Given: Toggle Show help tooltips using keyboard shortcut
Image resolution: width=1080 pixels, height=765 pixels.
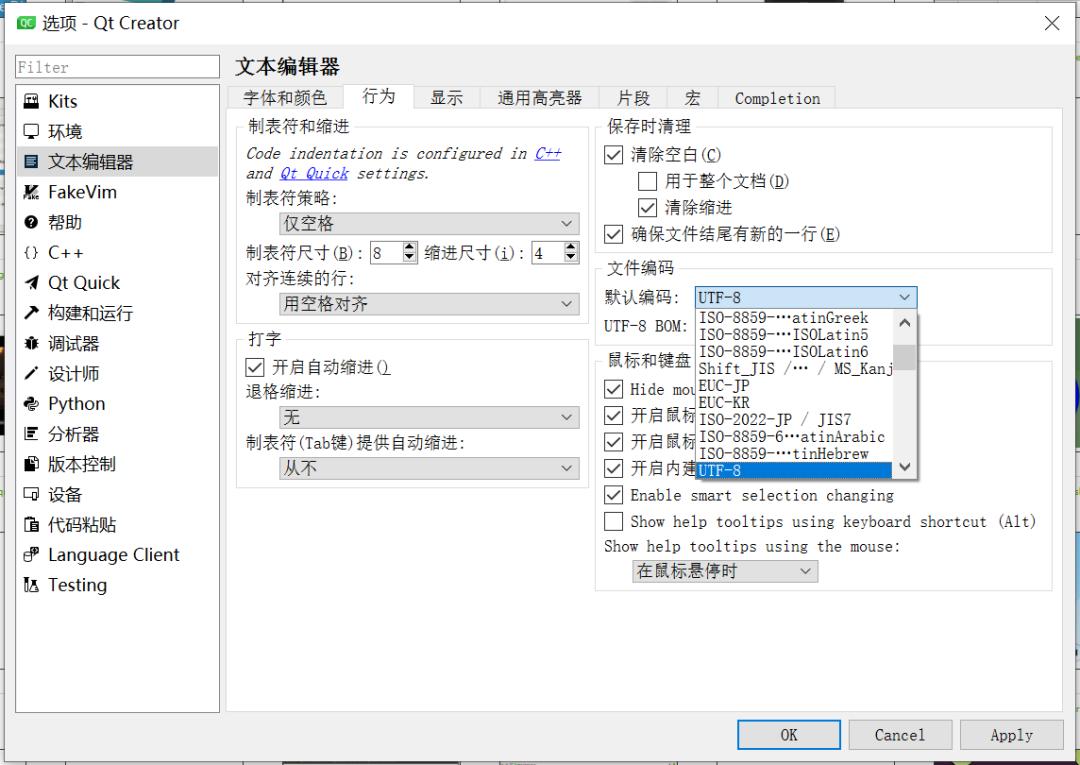Looking at the screenshot, I should click(614, 521).
